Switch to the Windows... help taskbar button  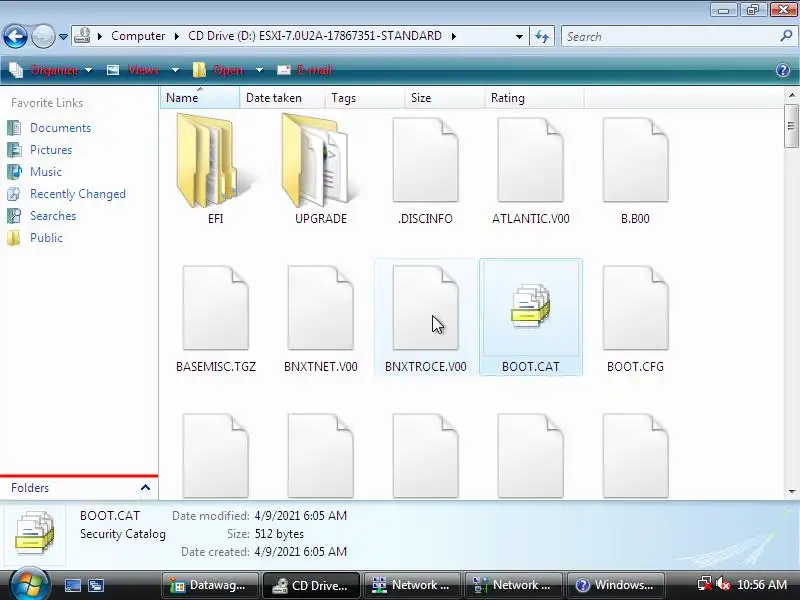coord(615,585)
